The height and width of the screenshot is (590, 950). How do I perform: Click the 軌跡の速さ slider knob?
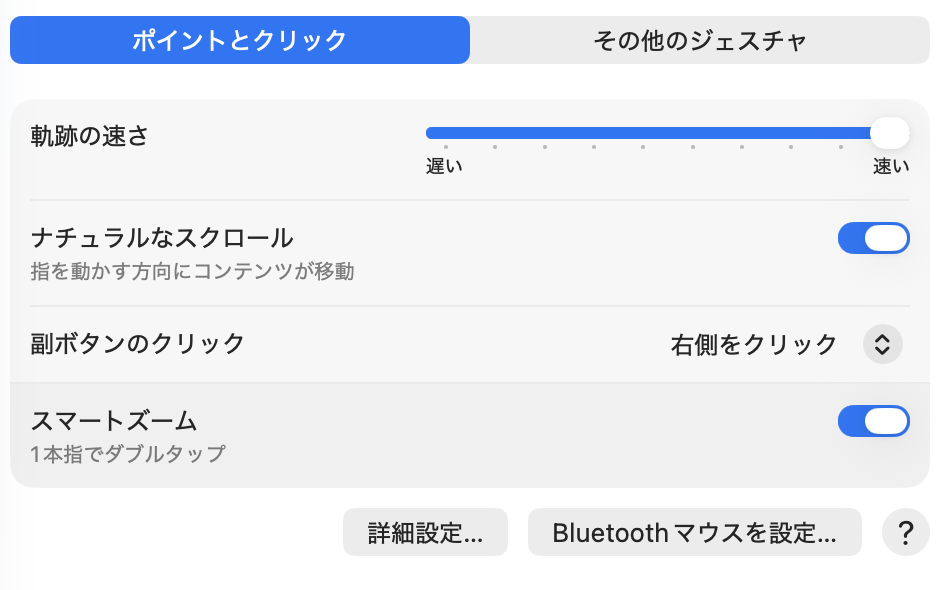pos(889,132)
